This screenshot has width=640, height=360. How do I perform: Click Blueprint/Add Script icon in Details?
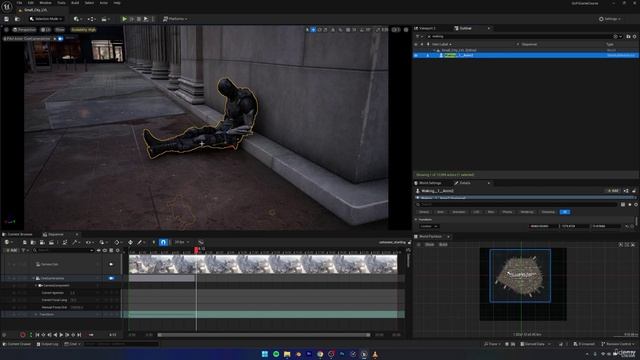tap(626, 191)
